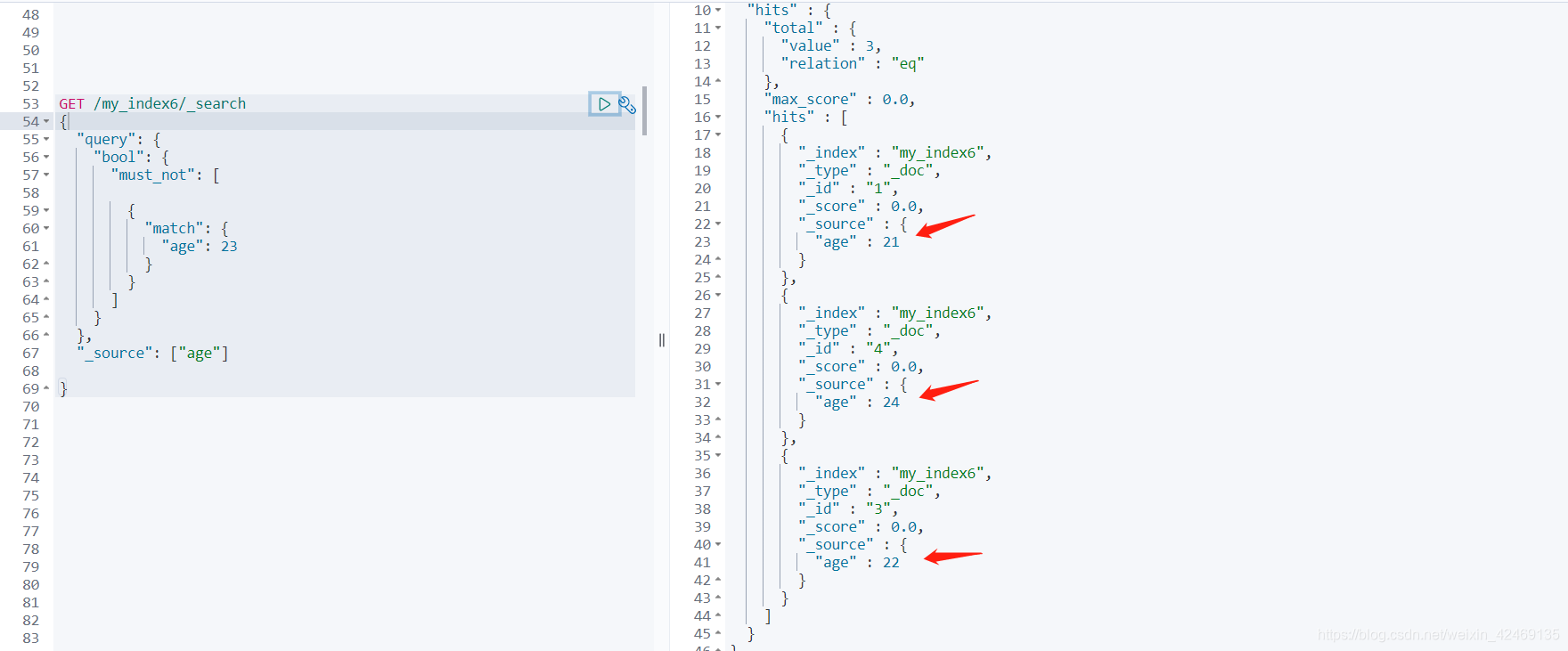The height and width of the screenshot is (651, 1568).
Task: Click the "relation" : "eq" line
Action: click(853, 64)
